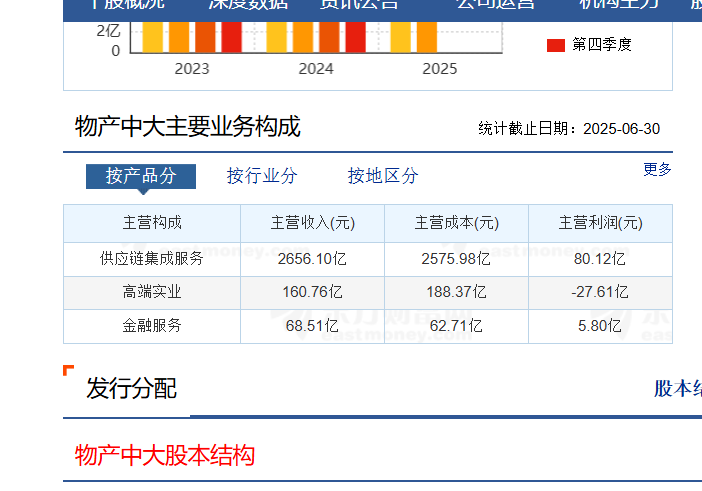Click cost value 2575.98亿
The height and width of the screenshot is (491, 702).
[x=456, y=259]
